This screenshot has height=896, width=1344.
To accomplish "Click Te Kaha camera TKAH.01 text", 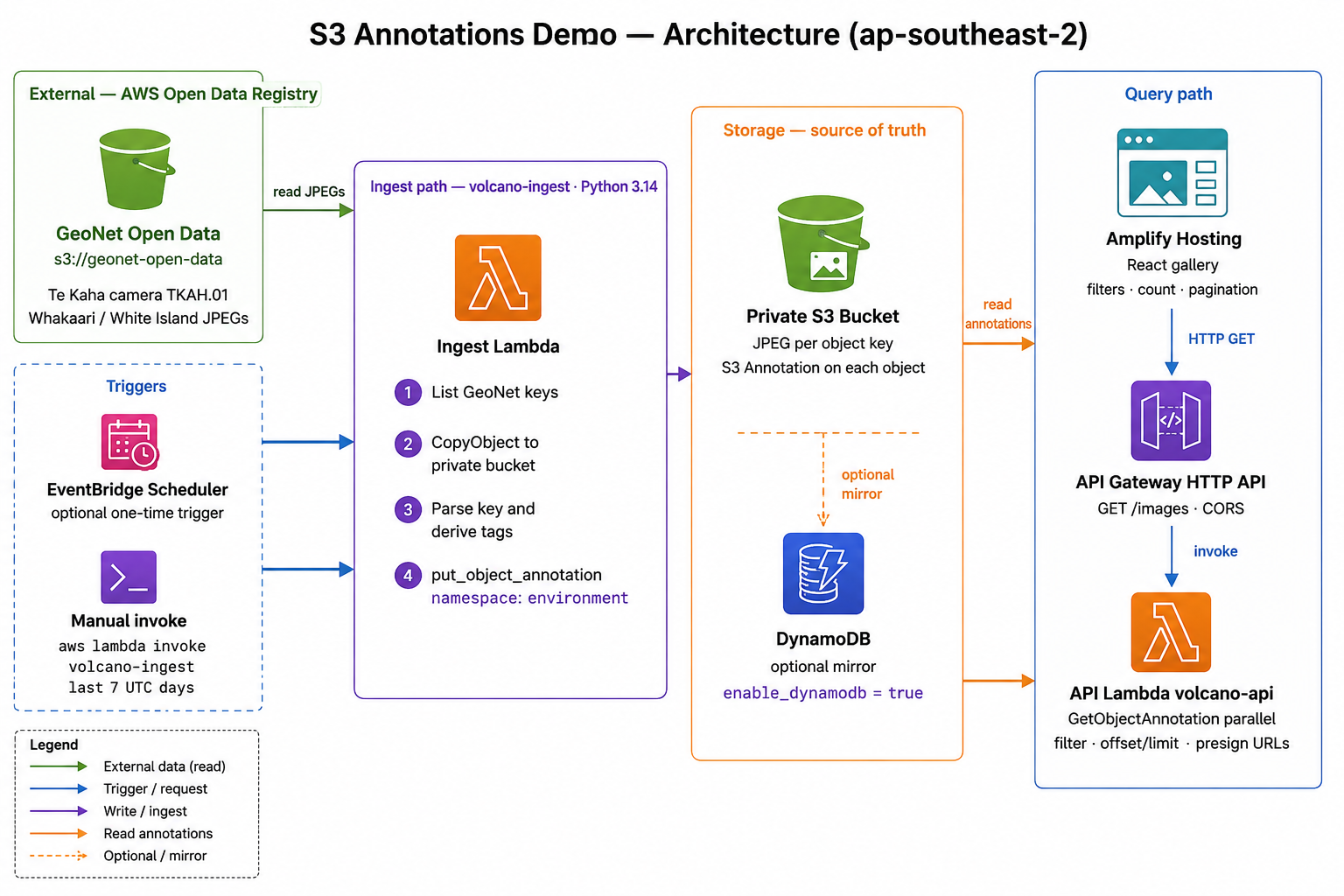I will point(138,295).
